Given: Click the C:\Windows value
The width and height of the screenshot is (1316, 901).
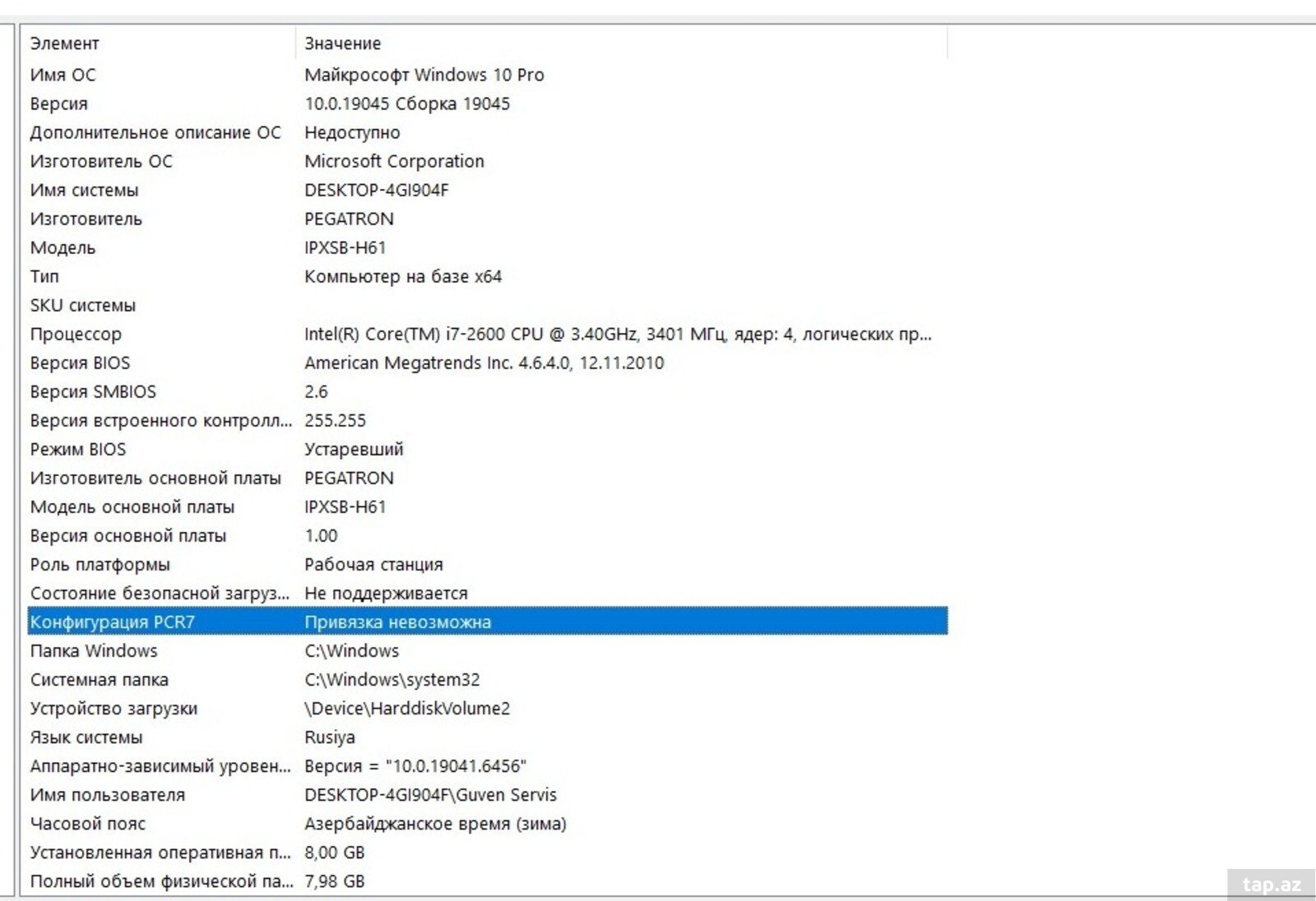Looking at the screenshot, I should (x=352, y=650).
